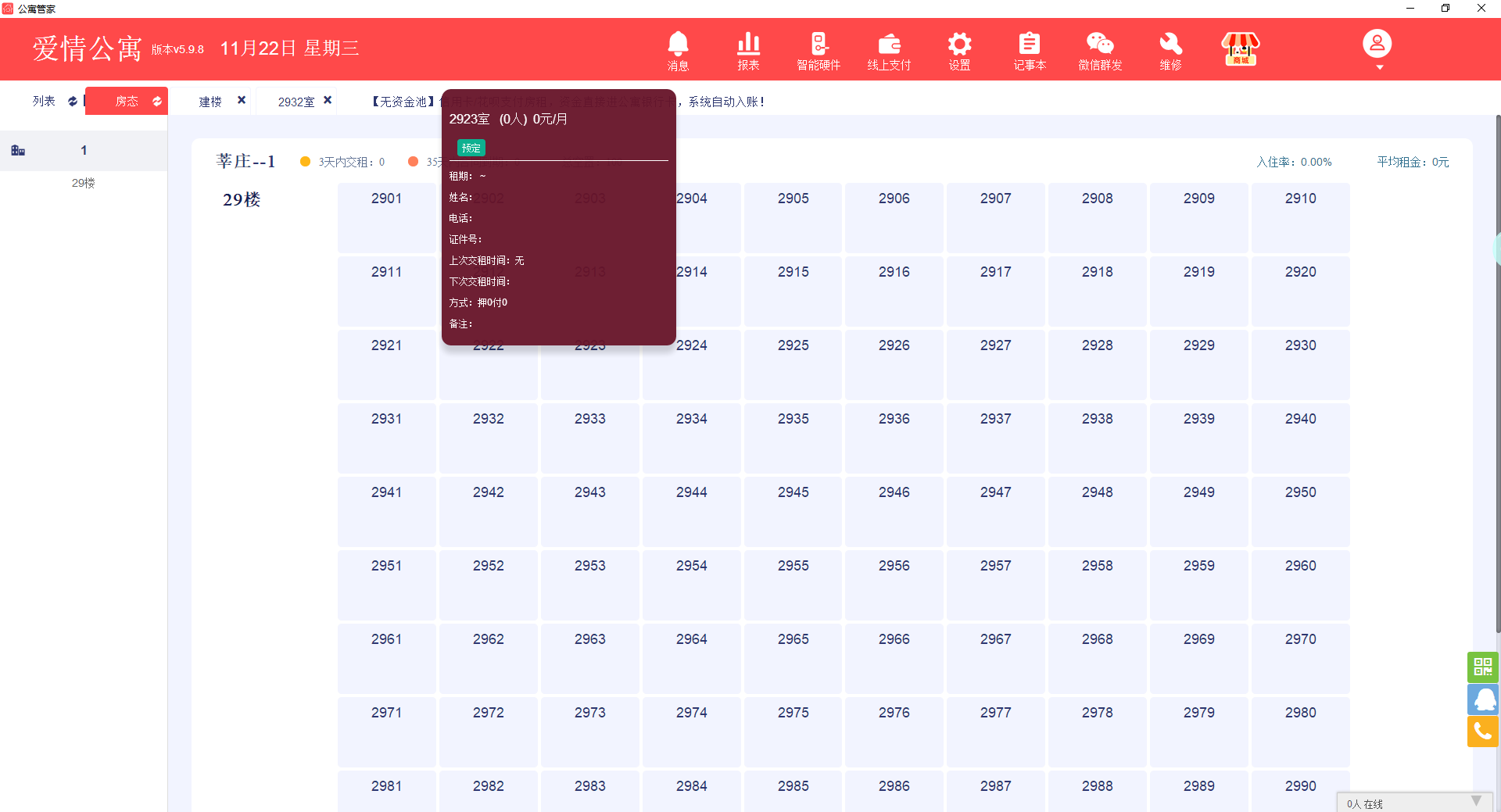Select room 2980
1501x812 pixels.
1301,732
